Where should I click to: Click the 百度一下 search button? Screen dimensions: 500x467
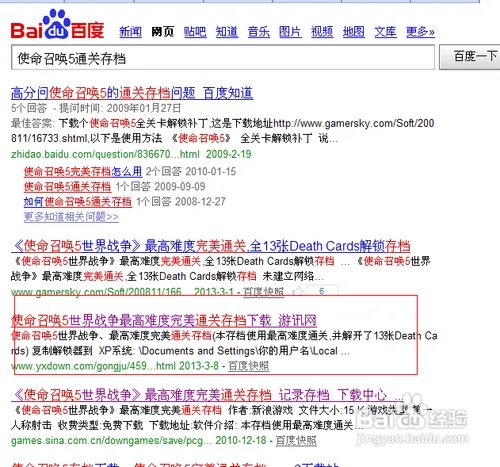coord(471,57)
